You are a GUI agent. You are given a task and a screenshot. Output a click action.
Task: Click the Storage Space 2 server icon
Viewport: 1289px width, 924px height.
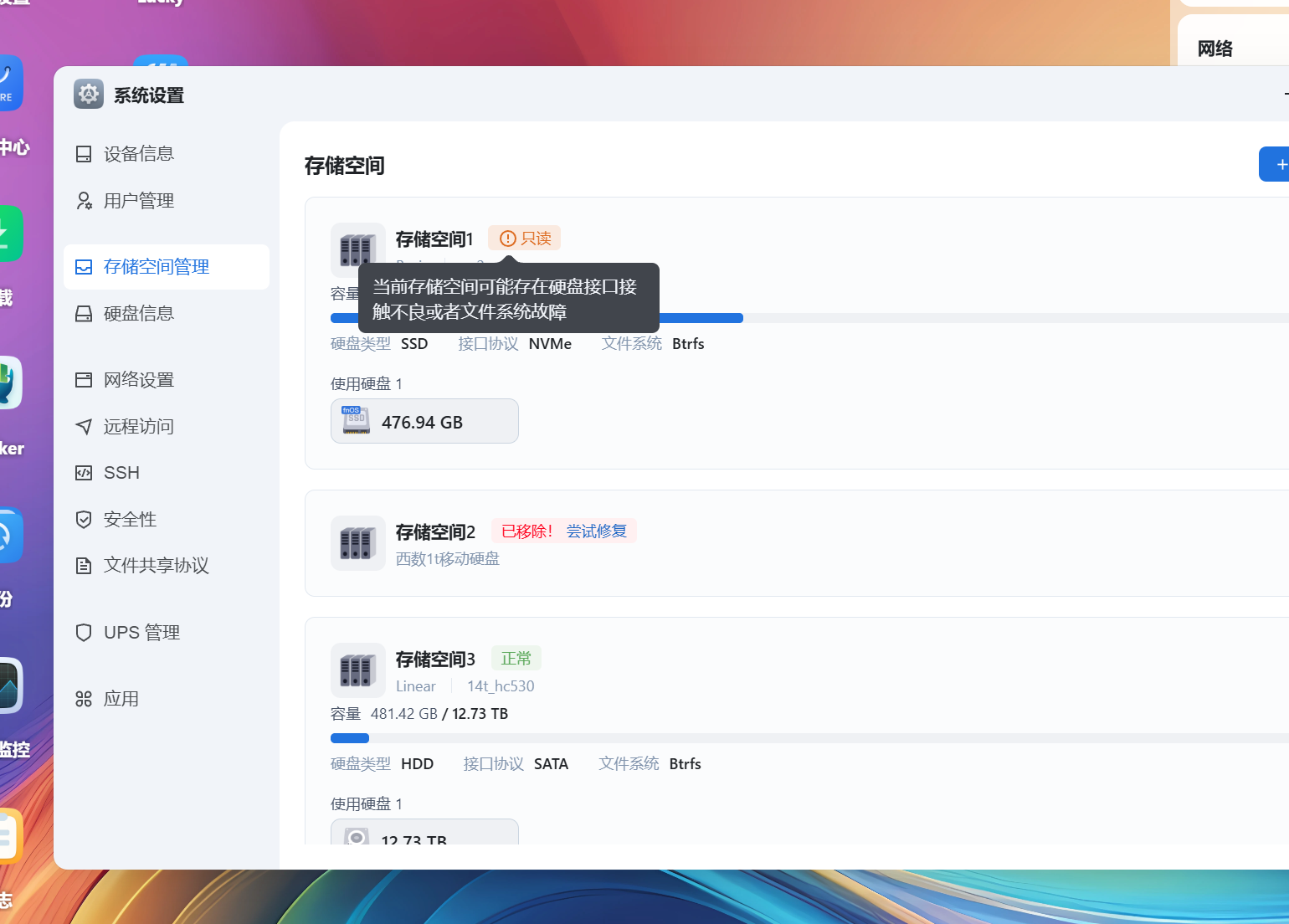pos(357,543)
